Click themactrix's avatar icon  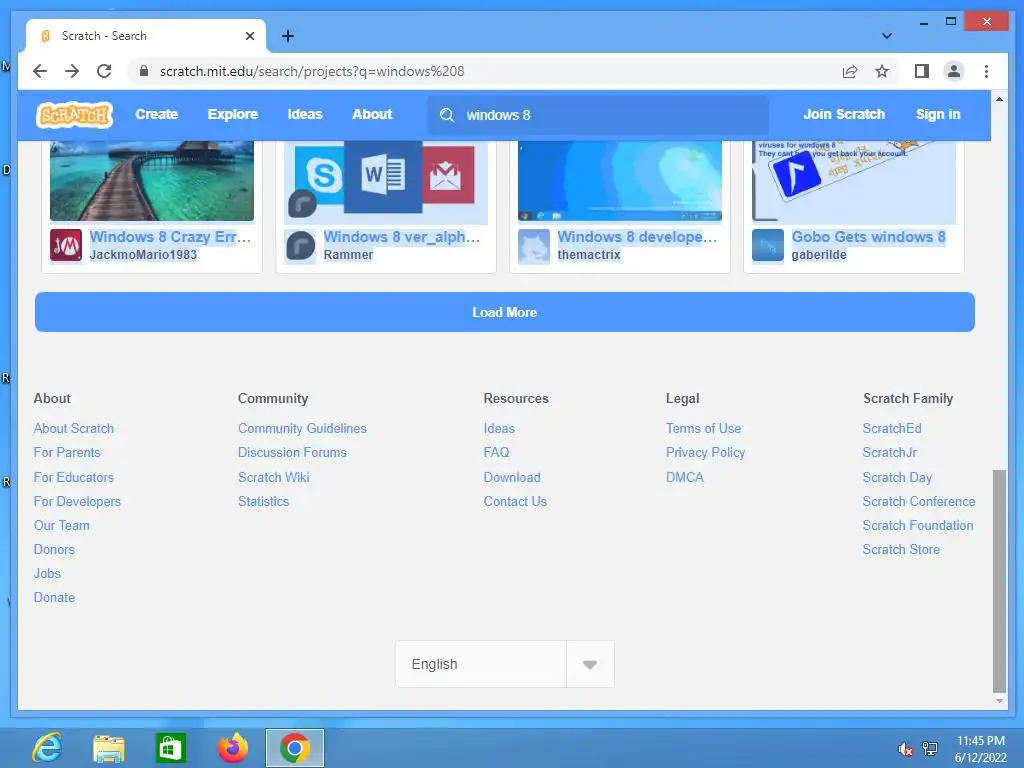pos(534,246)
